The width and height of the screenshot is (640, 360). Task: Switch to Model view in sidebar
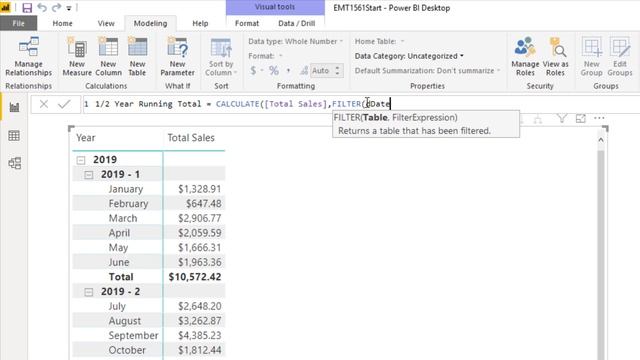pyautogui.click(x=14, y=163)
